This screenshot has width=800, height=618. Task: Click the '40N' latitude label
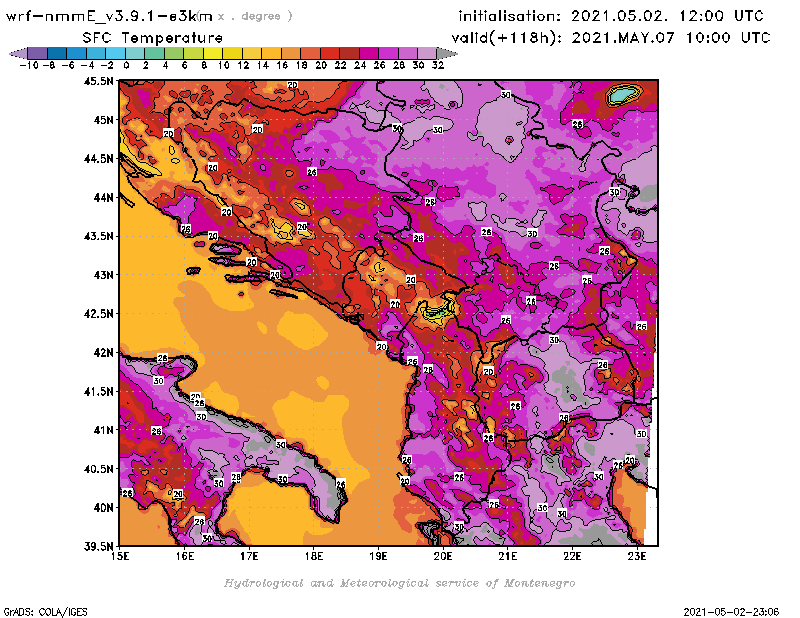pyautogui.click(x=103, y=508)
